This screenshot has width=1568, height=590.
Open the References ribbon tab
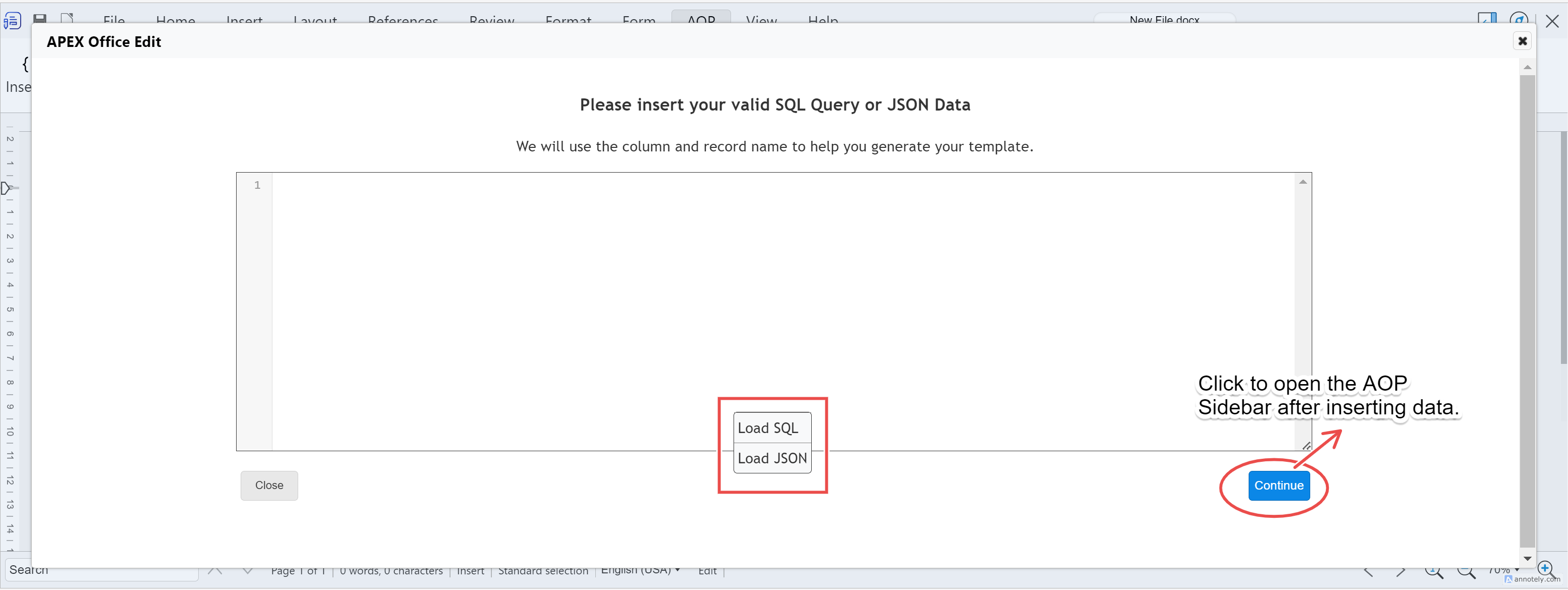pos(403,20)
